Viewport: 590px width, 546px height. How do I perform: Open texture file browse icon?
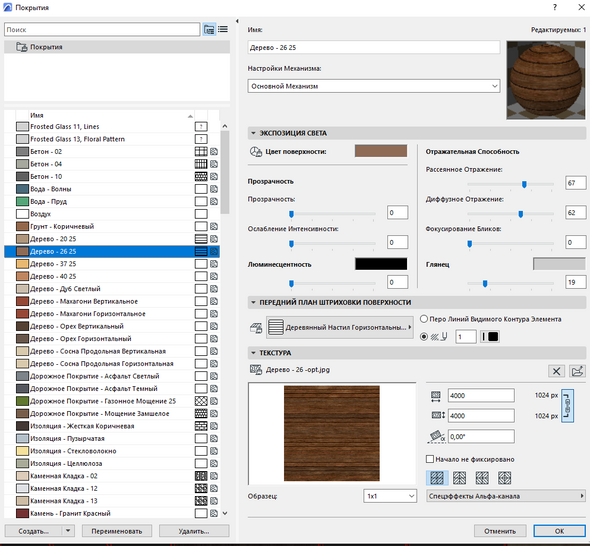(x=577, y=371)
